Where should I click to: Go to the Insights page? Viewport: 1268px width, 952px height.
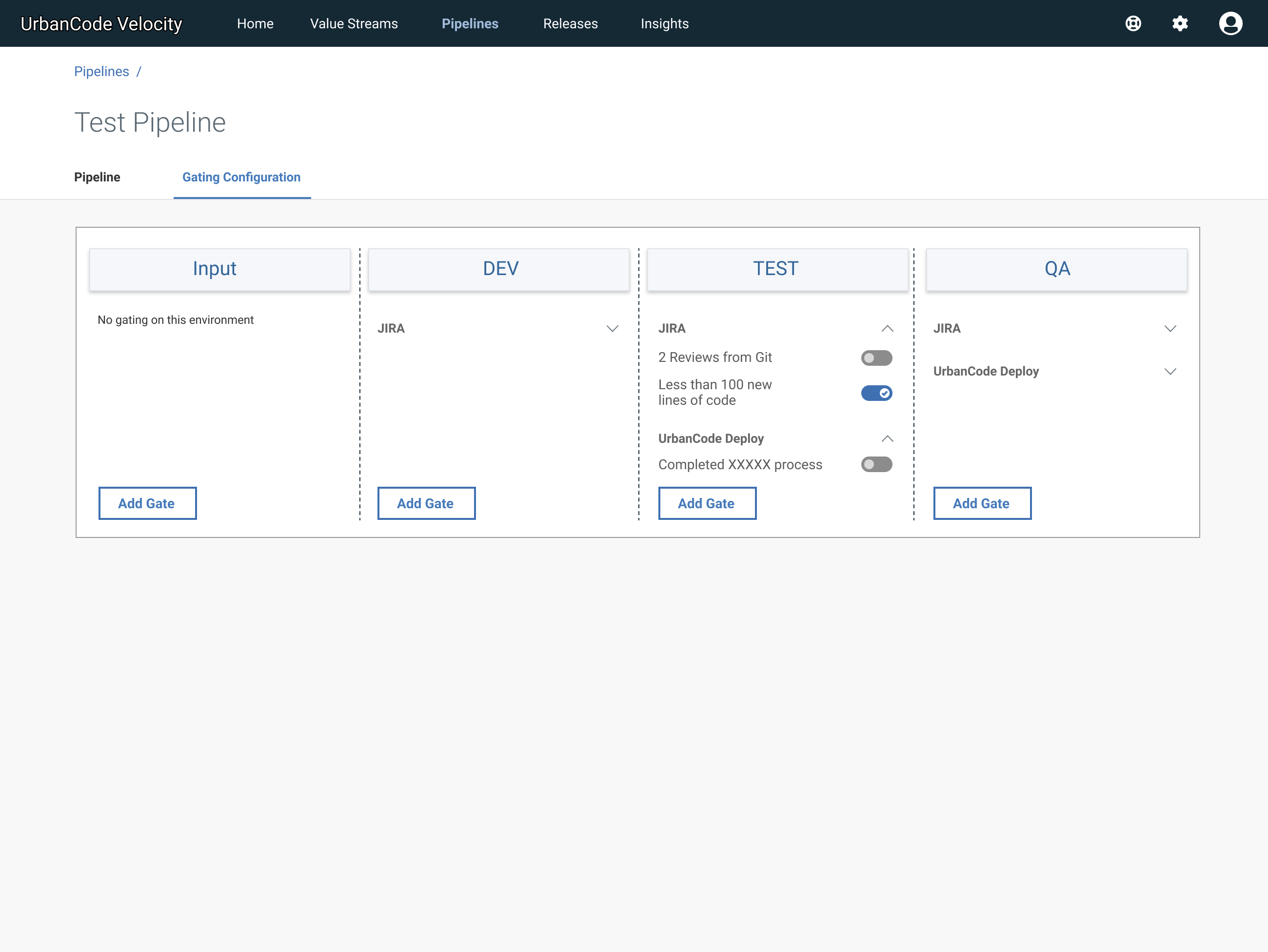(x=664, y=23)
